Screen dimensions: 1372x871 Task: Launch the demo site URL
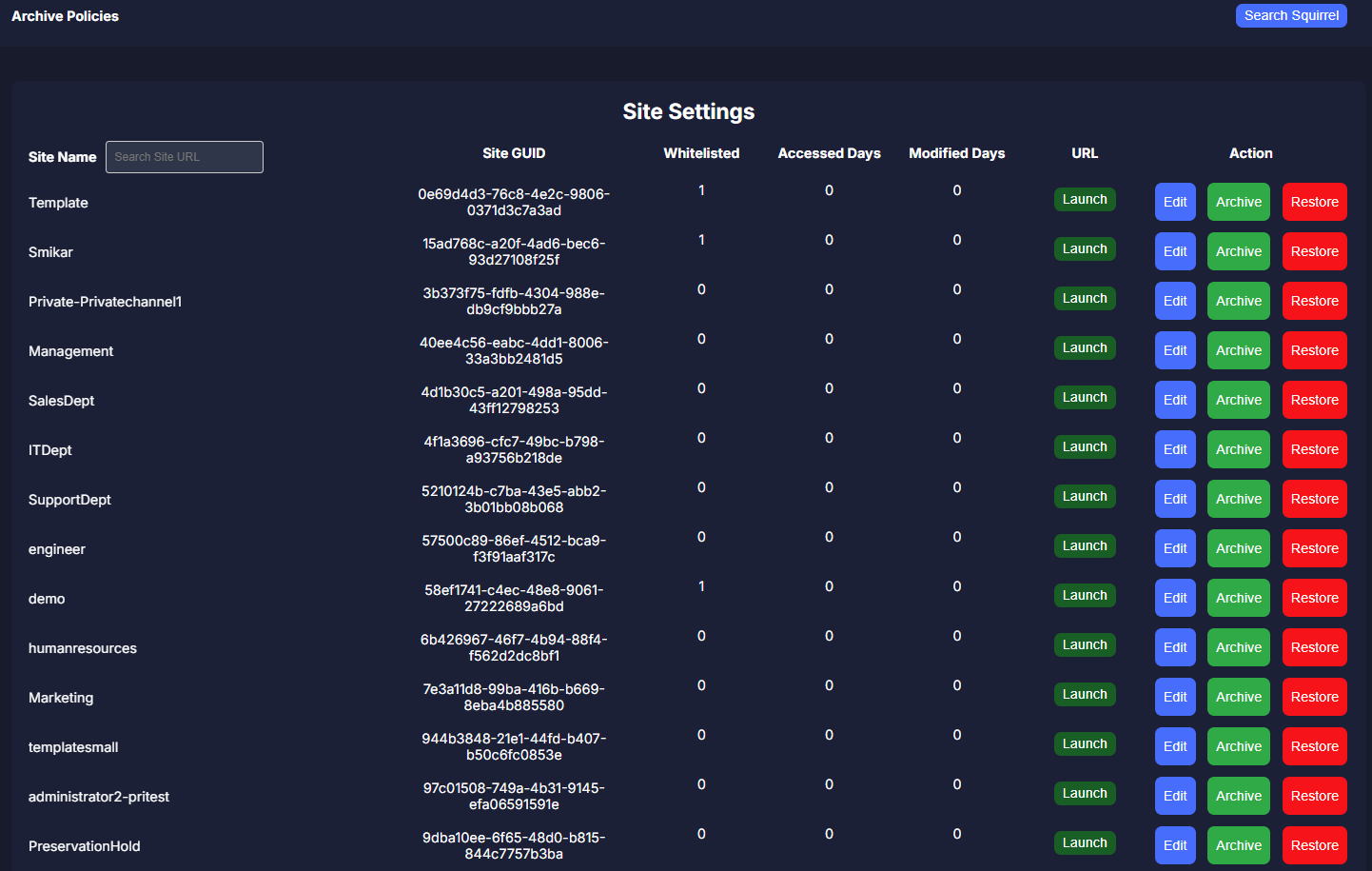1084,595
